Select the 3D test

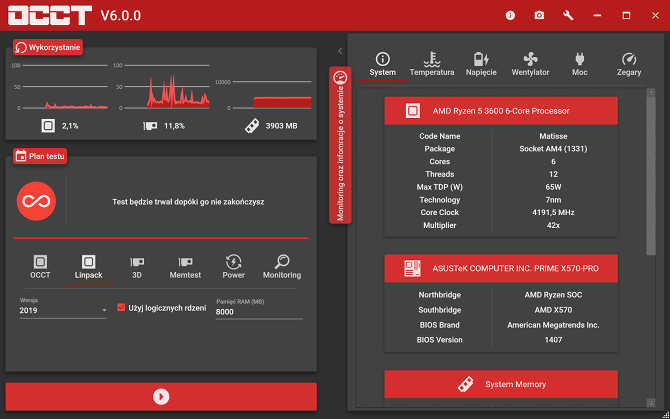click(x=137, y=267)
